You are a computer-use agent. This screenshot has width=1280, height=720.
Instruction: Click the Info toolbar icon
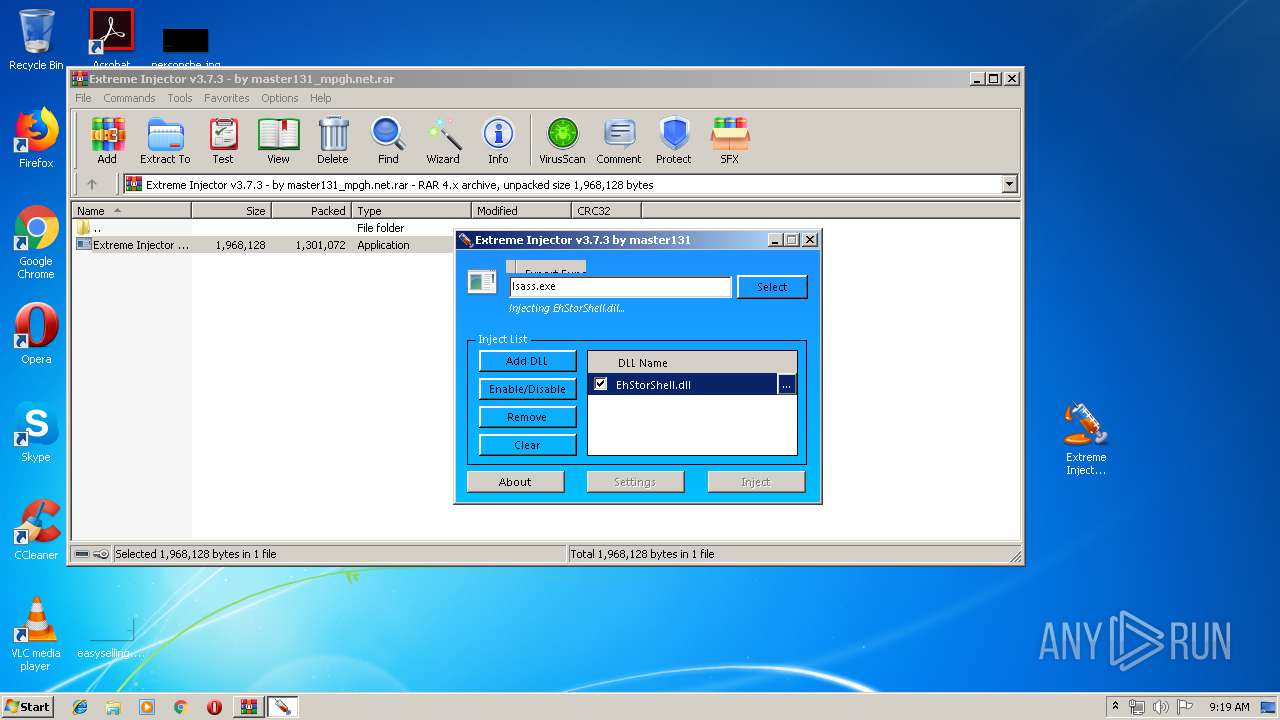498,140
